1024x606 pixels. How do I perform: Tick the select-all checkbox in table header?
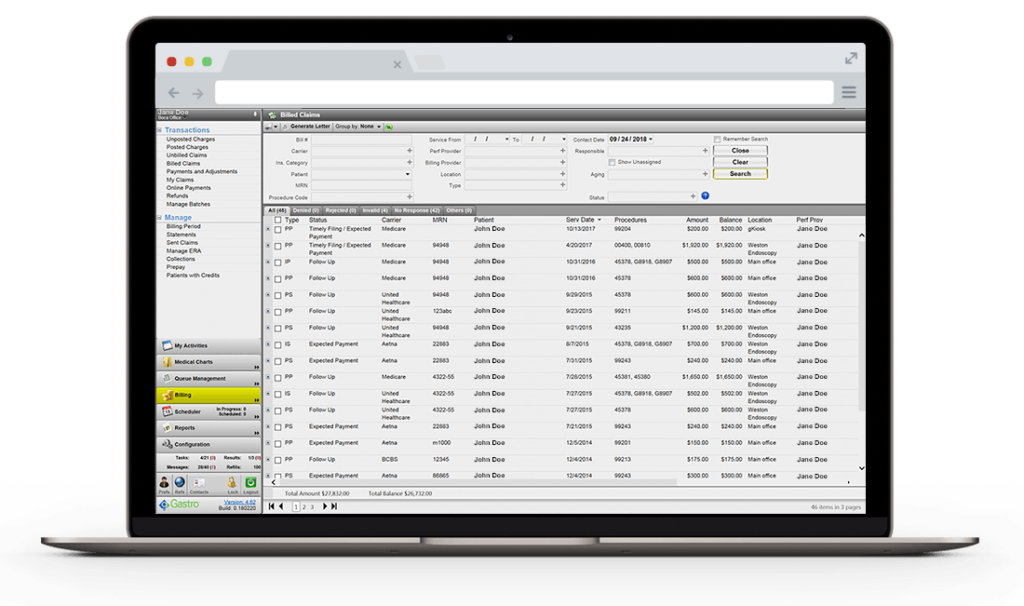tap(278, 220)
